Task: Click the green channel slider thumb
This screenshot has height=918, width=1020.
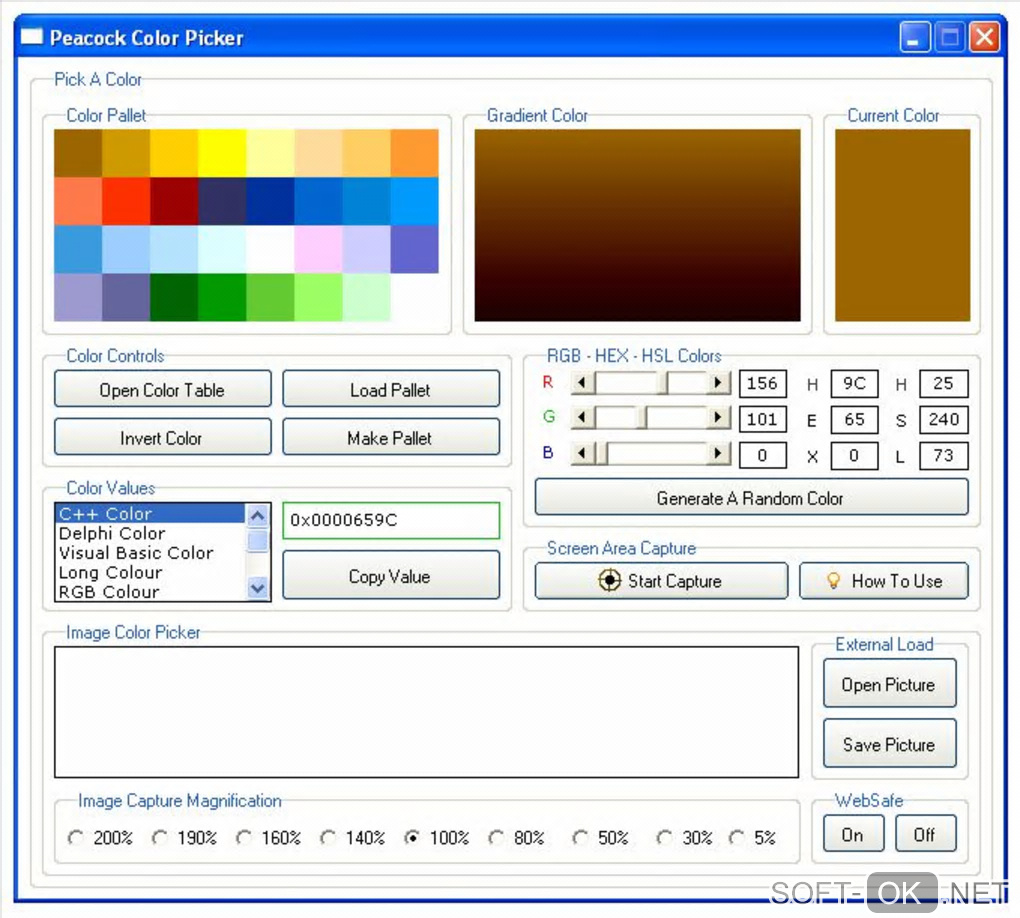Action: pos(641,417)
